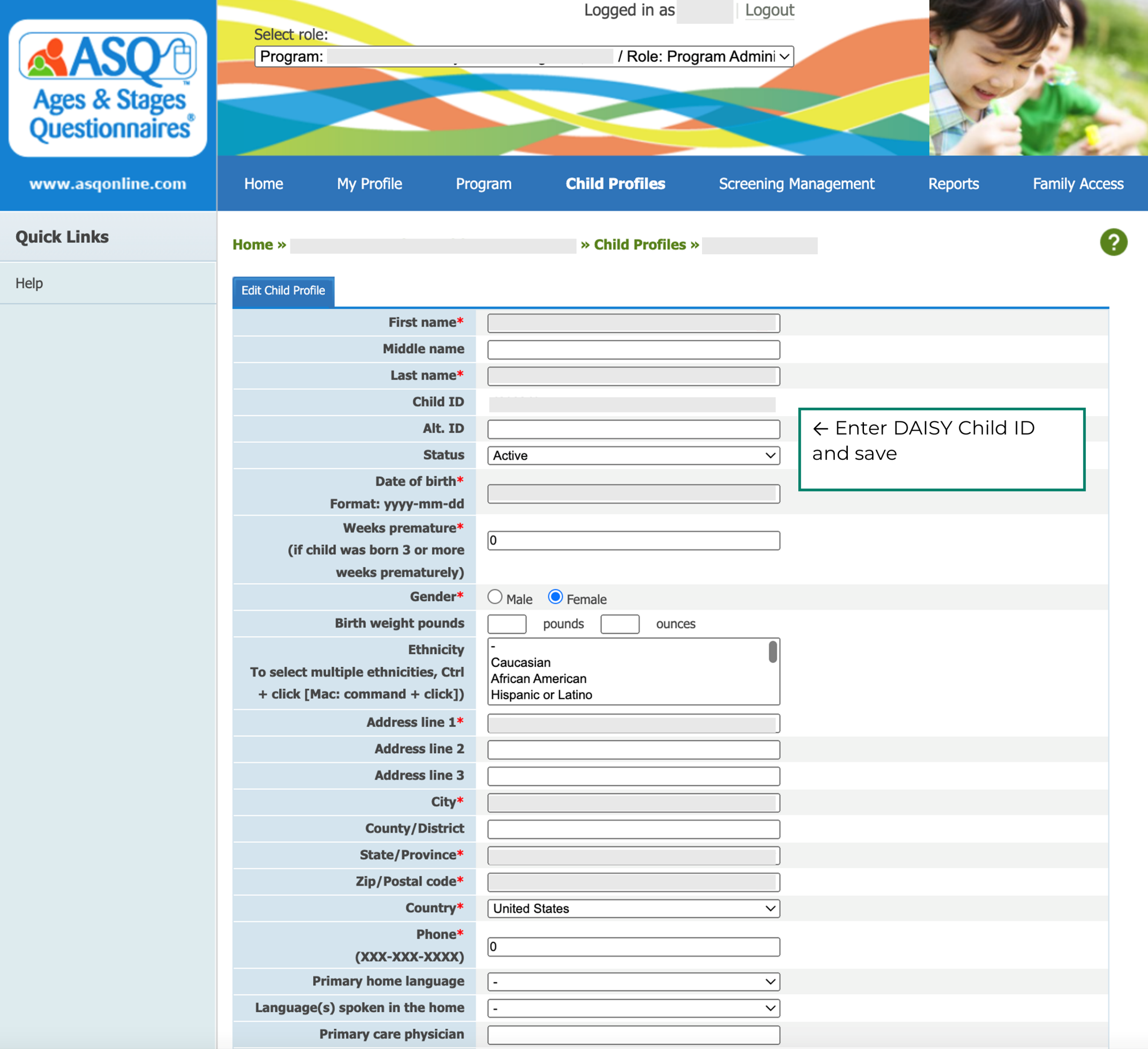Click the Home breadcrumb link
This screenshot has width=1148, height=1049.
coord(252,245)
